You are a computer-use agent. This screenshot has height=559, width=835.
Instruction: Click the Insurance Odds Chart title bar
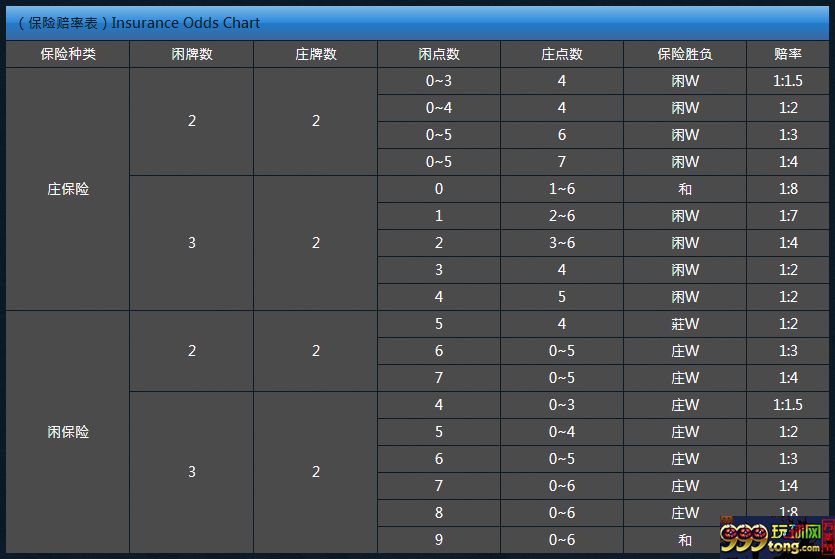coord(418,23)
